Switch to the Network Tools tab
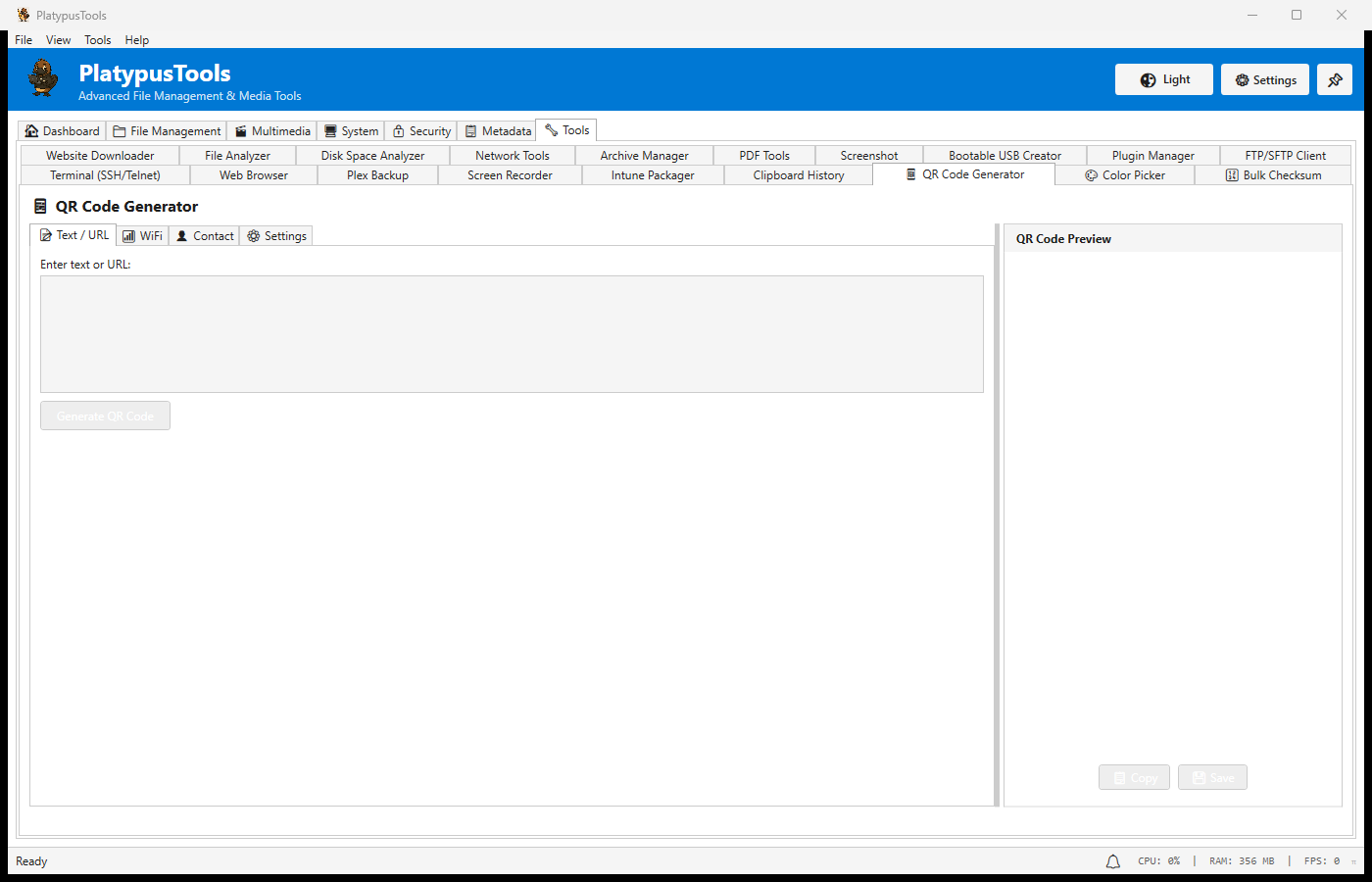 [512, 156]
